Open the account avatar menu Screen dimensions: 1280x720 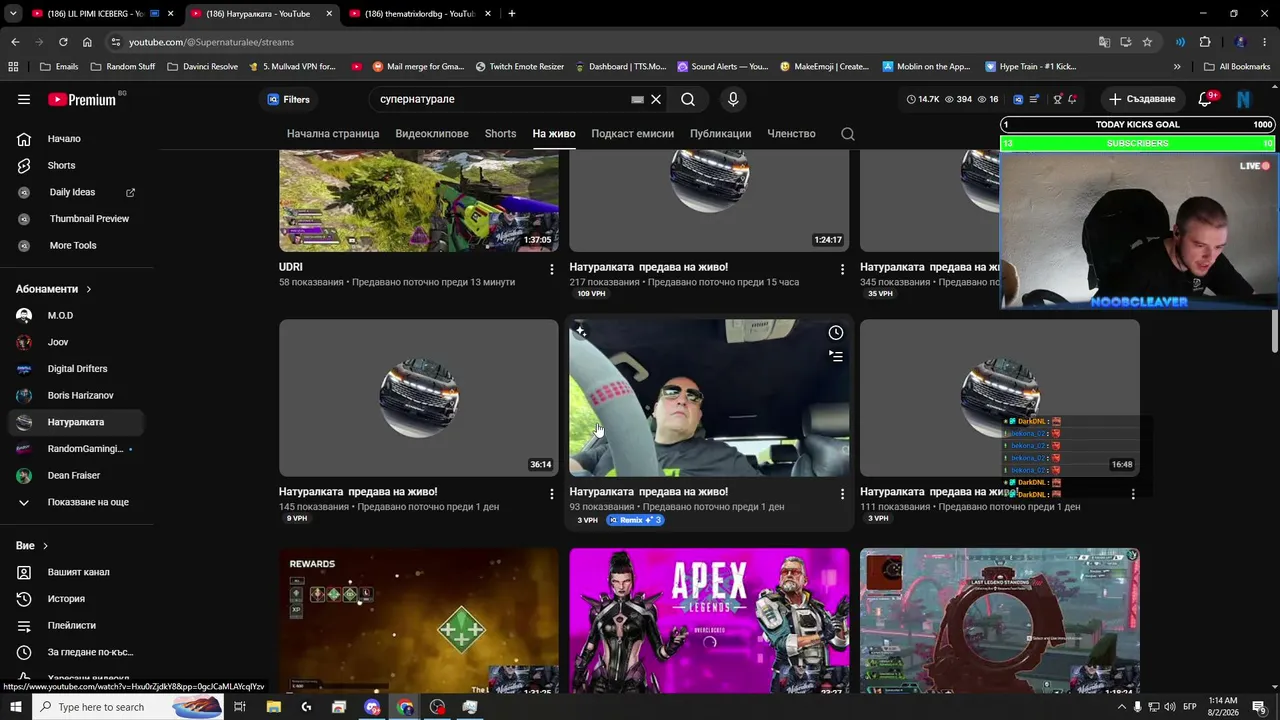[x=1244, y=100]
